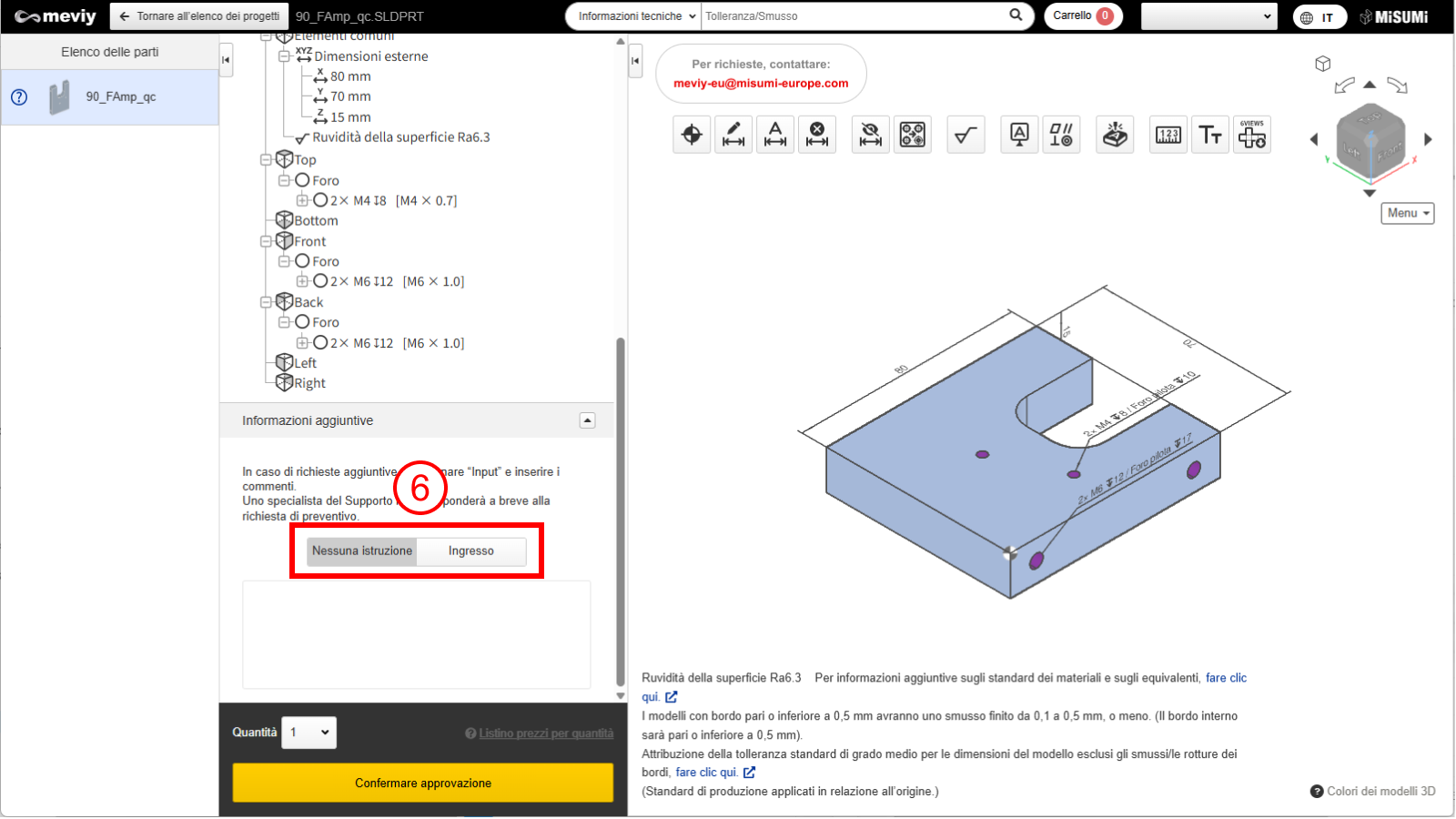Open the Quantità dropdown
1456x819 pixels.
point(309,733)
